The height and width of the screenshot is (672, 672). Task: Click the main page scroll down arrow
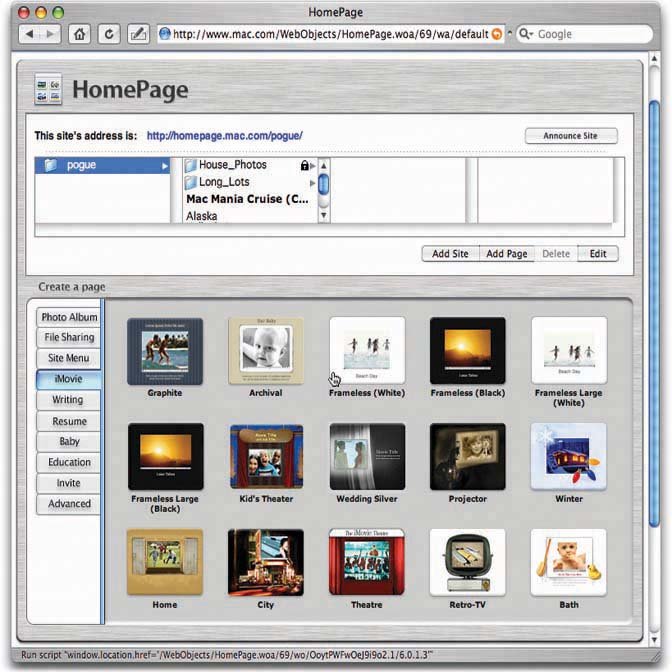pos(654,639)
